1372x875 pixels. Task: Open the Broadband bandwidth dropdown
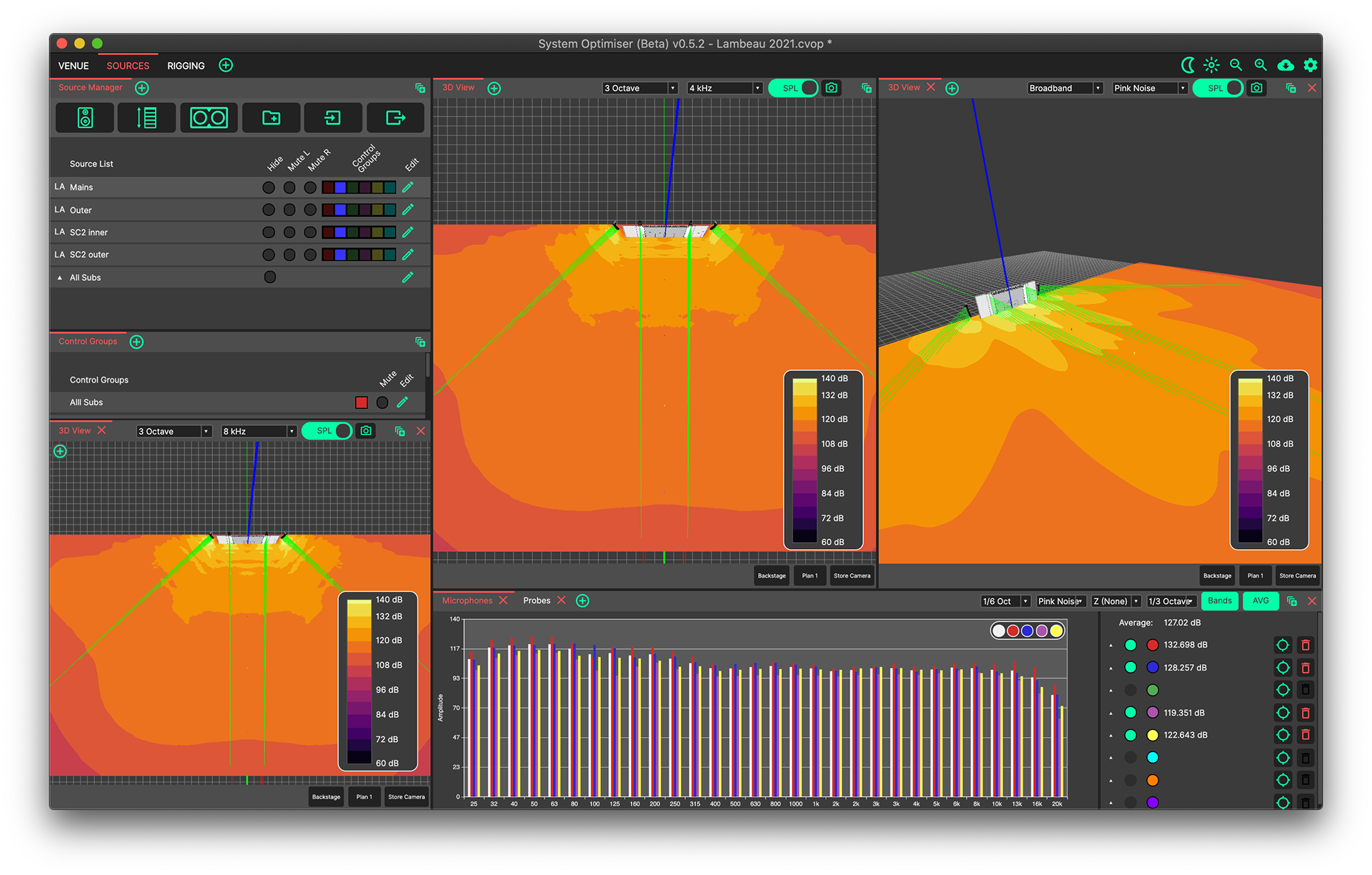[1065, 88]
